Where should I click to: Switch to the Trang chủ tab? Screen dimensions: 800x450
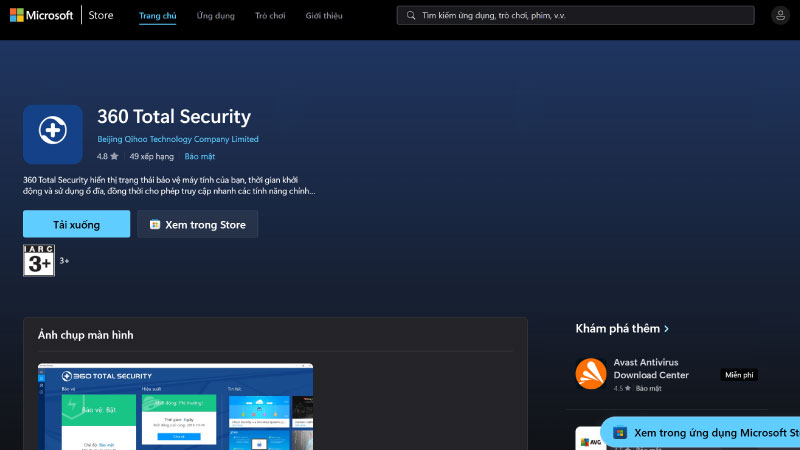157,16
